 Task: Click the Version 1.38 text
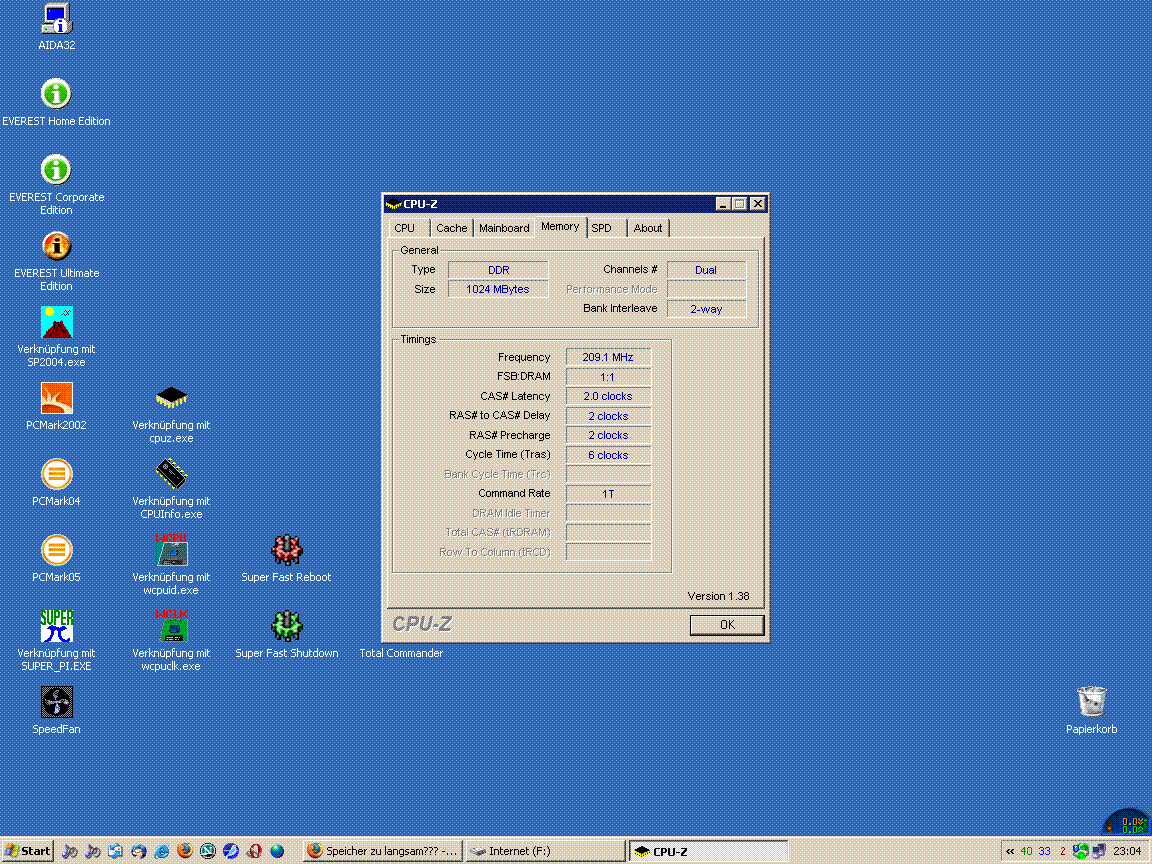click(x=719, y=596)
